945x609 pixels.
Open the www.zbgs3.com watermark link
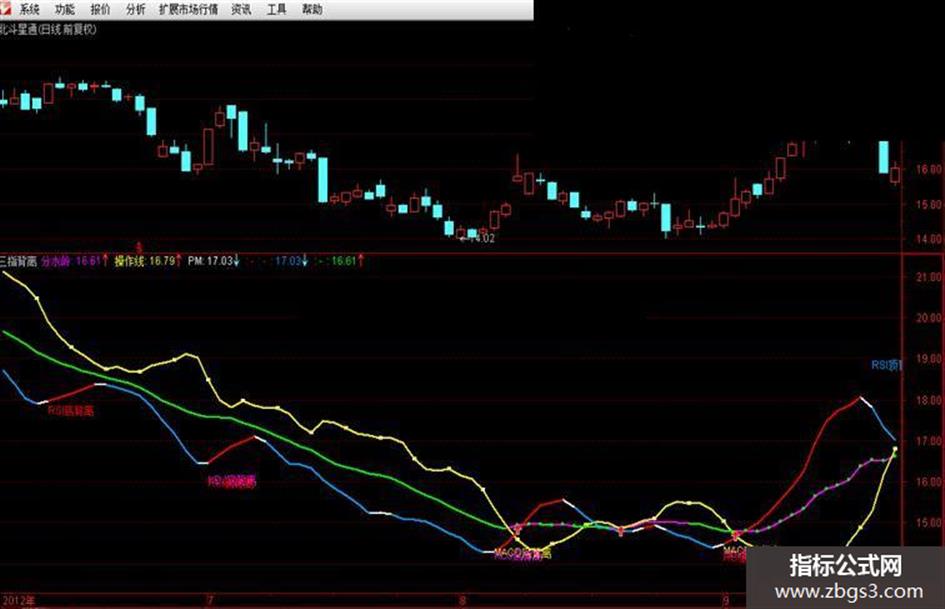coord(849,592)
